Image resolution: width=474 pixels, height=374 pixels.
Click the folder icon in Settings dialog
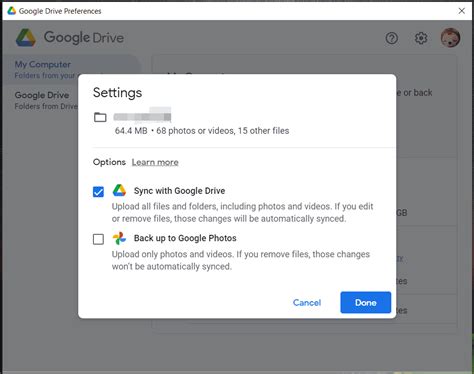100,117
